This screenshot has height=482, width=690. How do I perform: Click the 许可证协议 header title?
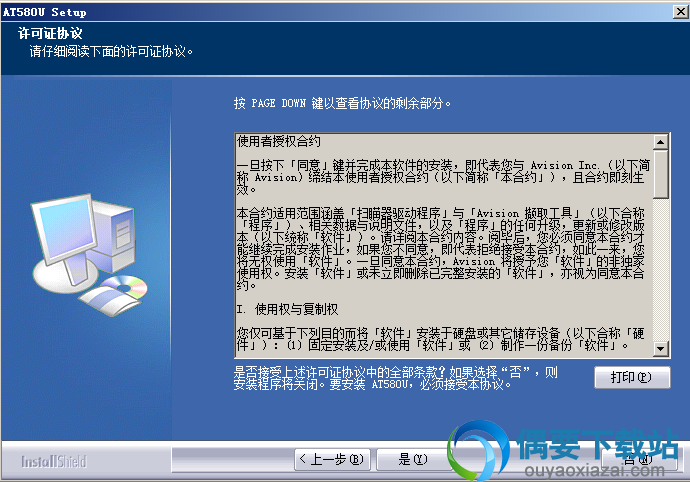(x=50, y=33)
